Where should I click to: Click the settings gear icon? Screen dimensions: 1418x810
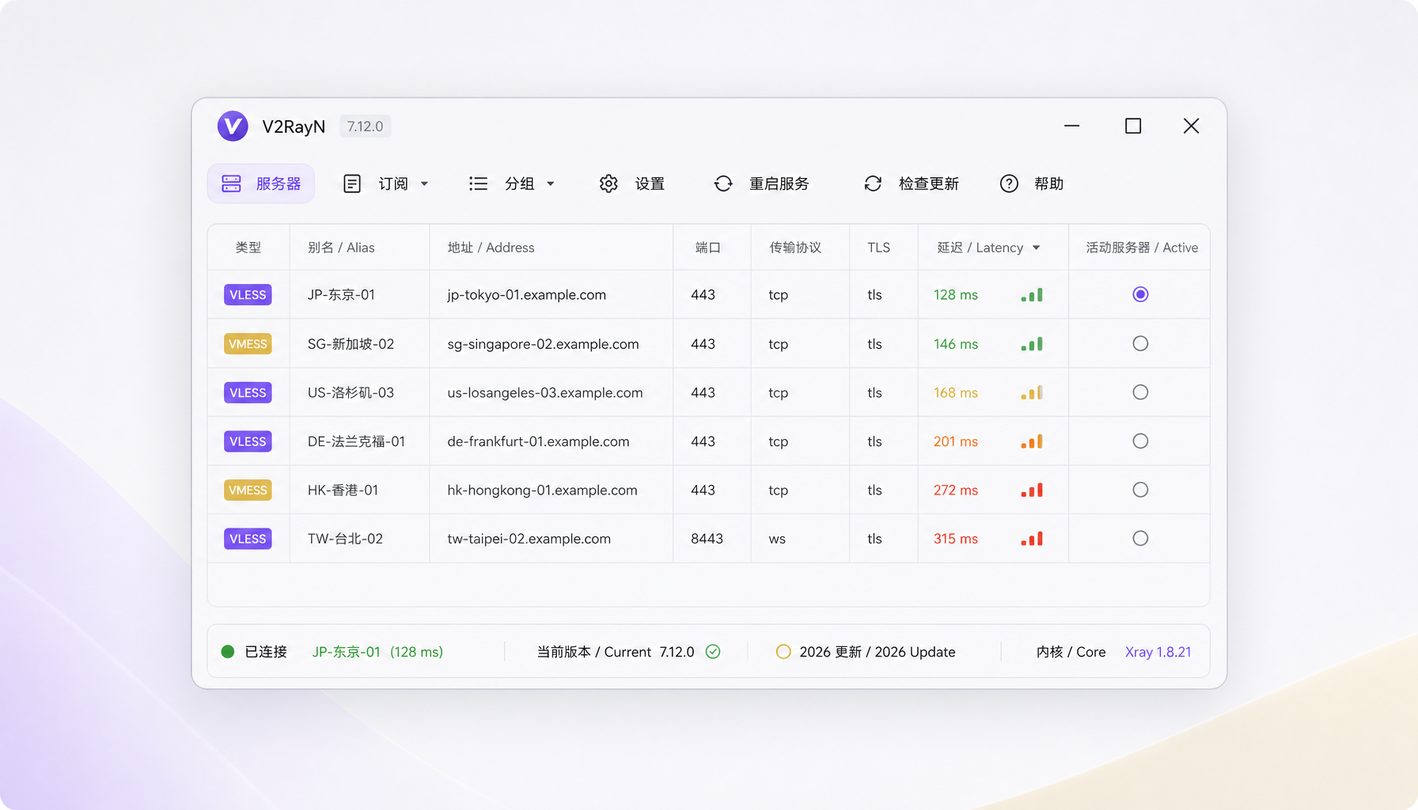608,184
